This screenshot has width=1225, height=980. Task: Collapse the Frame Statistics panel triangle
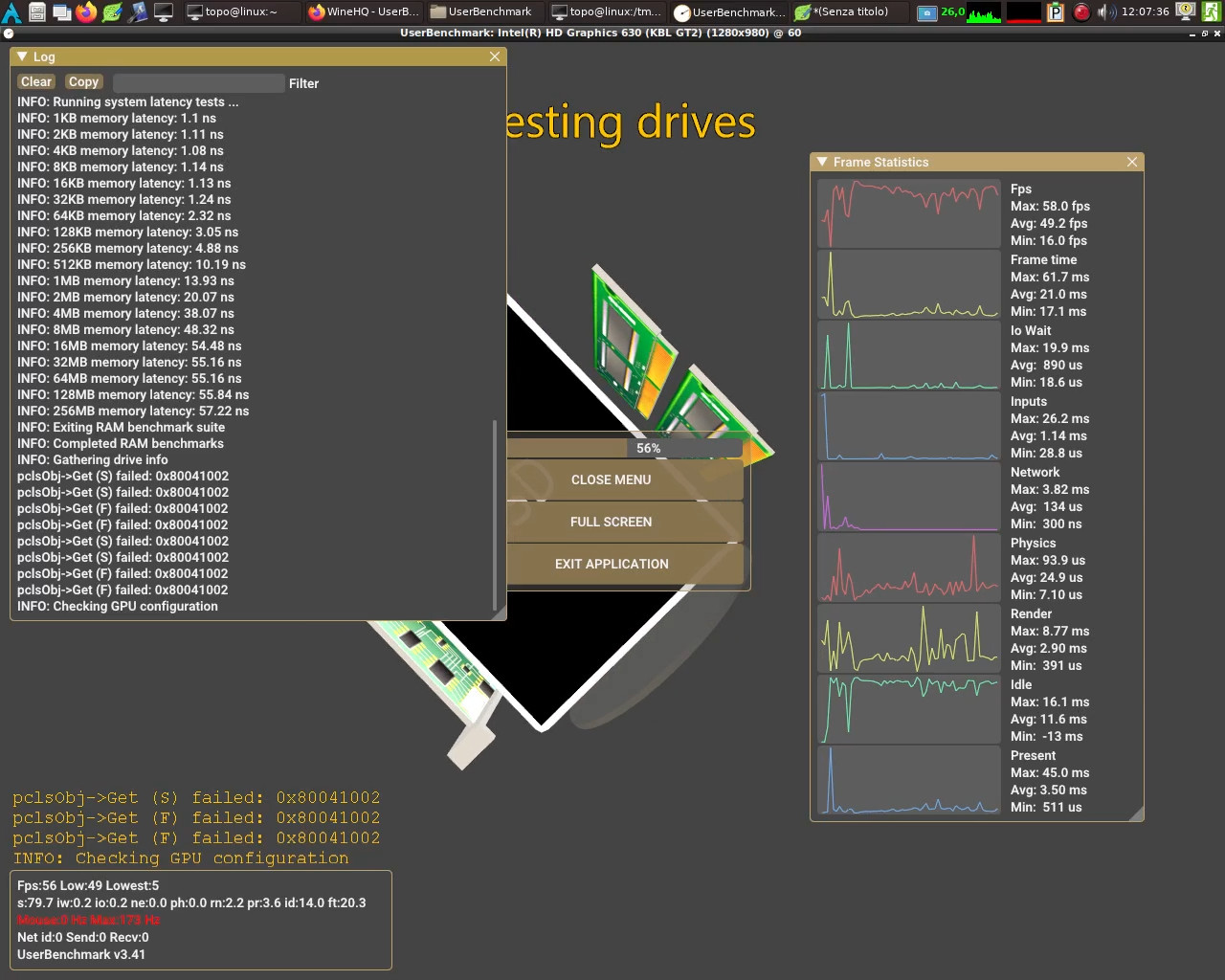click(822, 162)
